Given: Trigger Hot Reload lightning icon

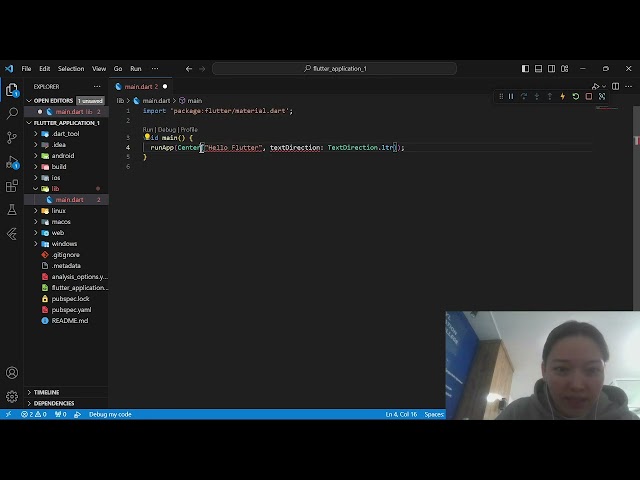Looking at the screenshot, I should click(562, 97).
